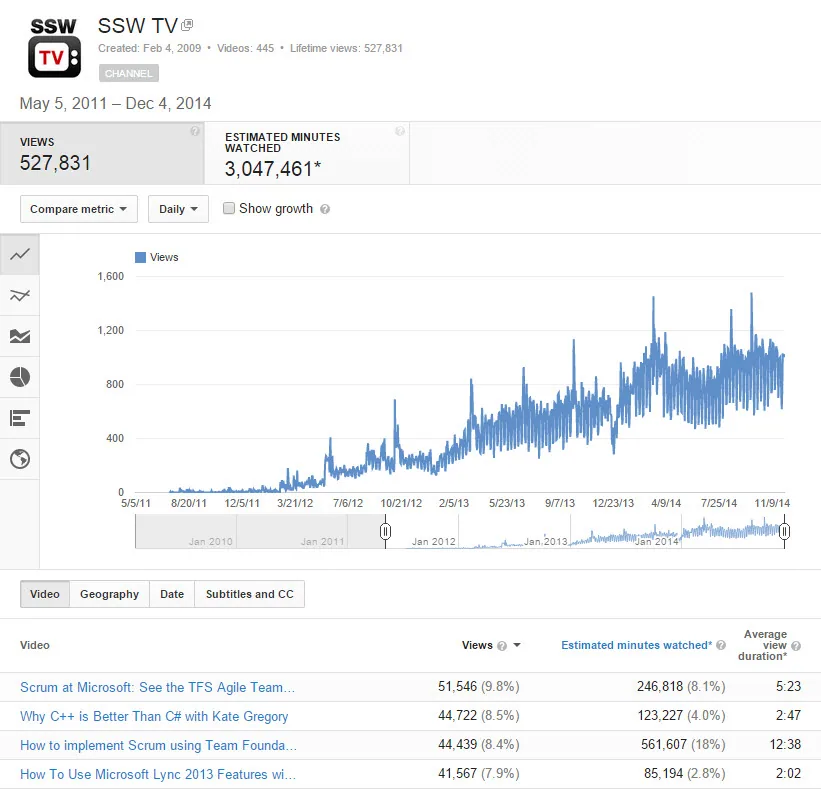This screenshot has height=789, width=821.
Task: Click the 85,194 (2.8%) minutes cell
Action: point(684,774)
